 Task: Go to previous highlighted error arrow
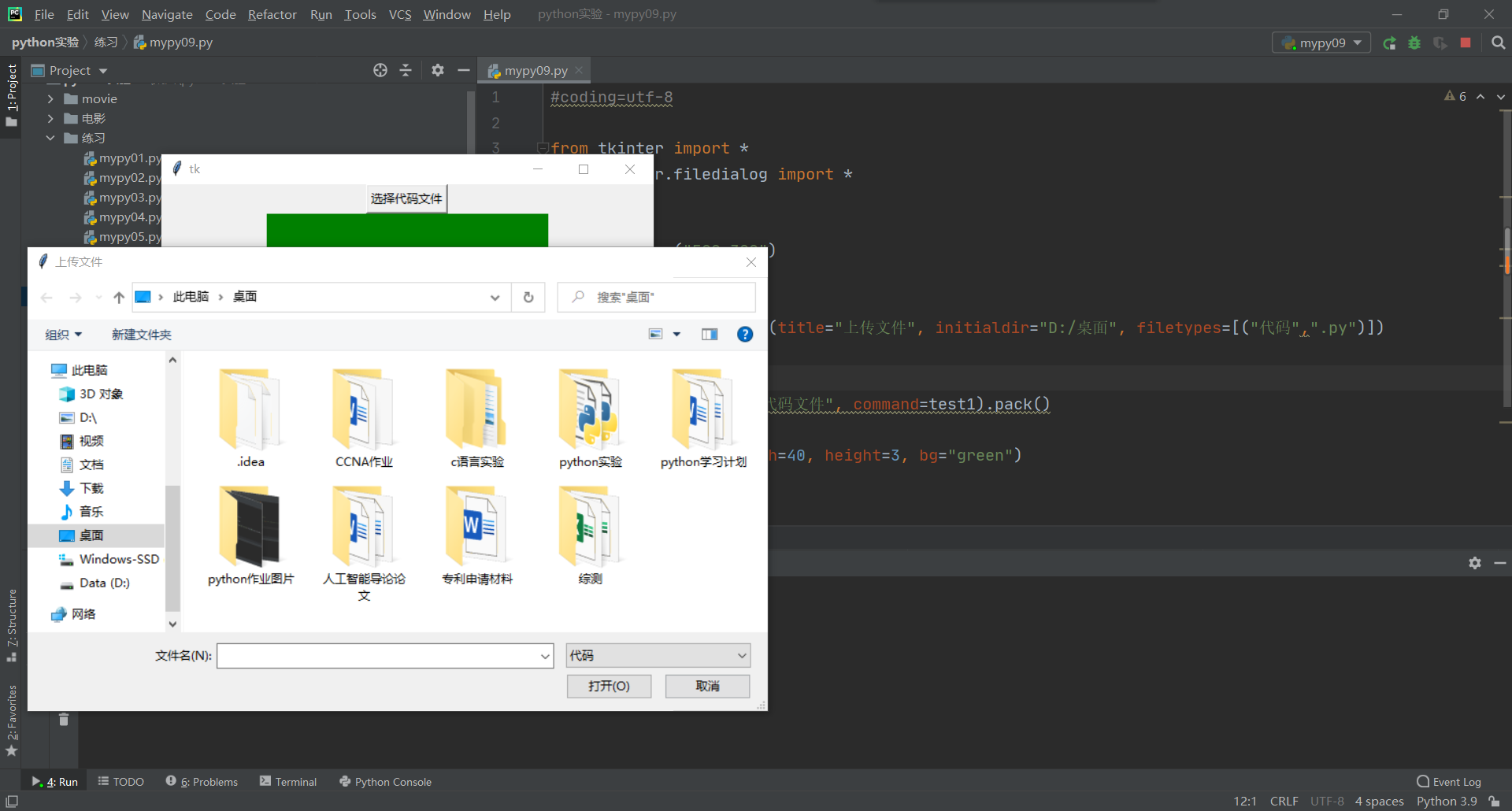click(x=1480, y=96)
